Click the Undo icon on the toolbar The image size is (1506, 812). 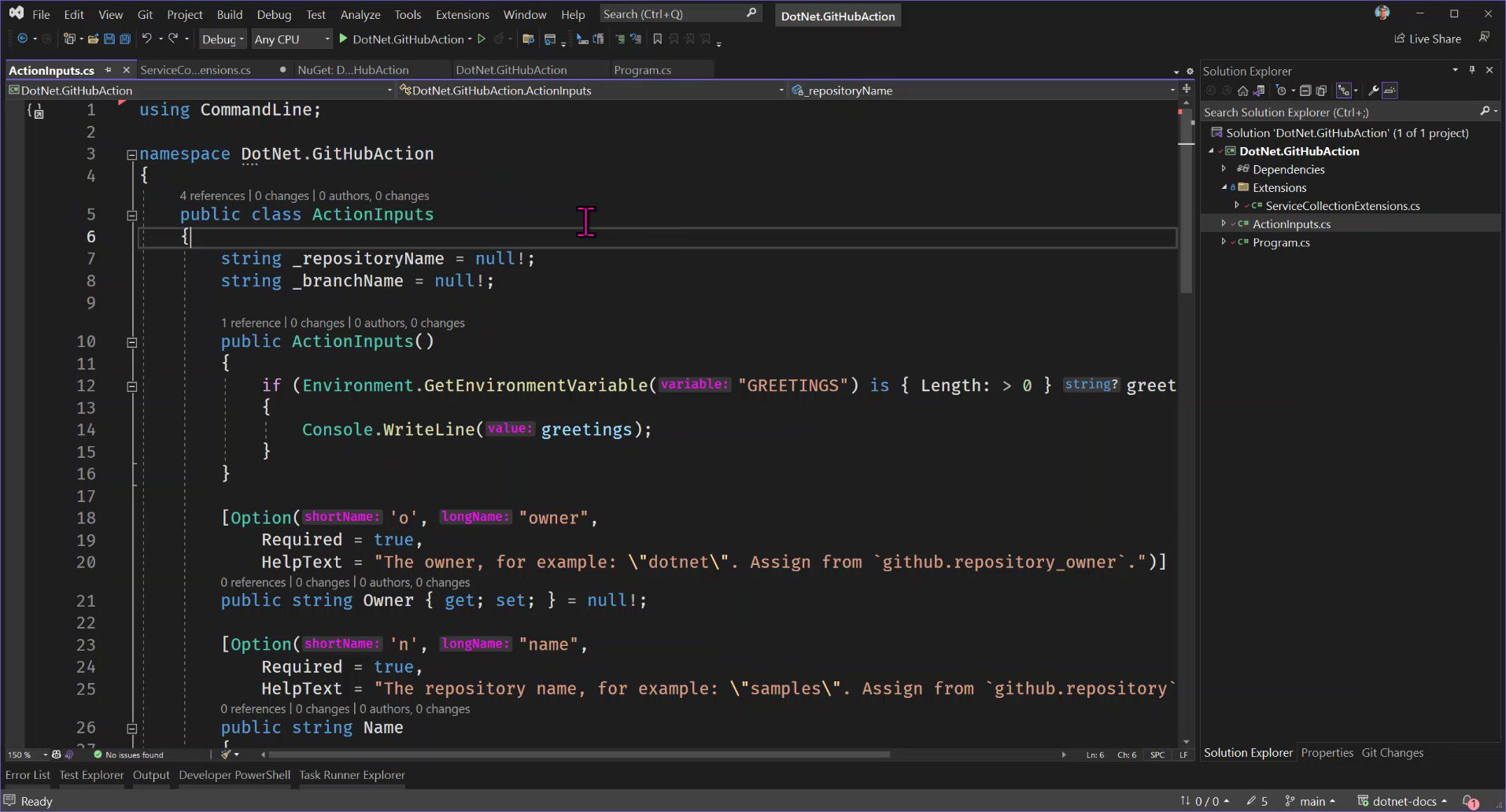coord(146,39)
